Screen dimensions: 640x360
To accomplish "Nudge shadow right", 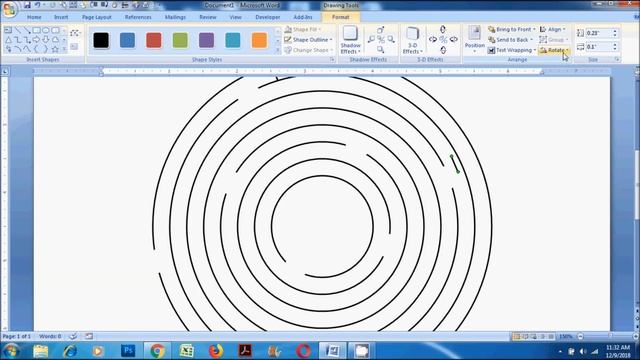I will [391, 40].
